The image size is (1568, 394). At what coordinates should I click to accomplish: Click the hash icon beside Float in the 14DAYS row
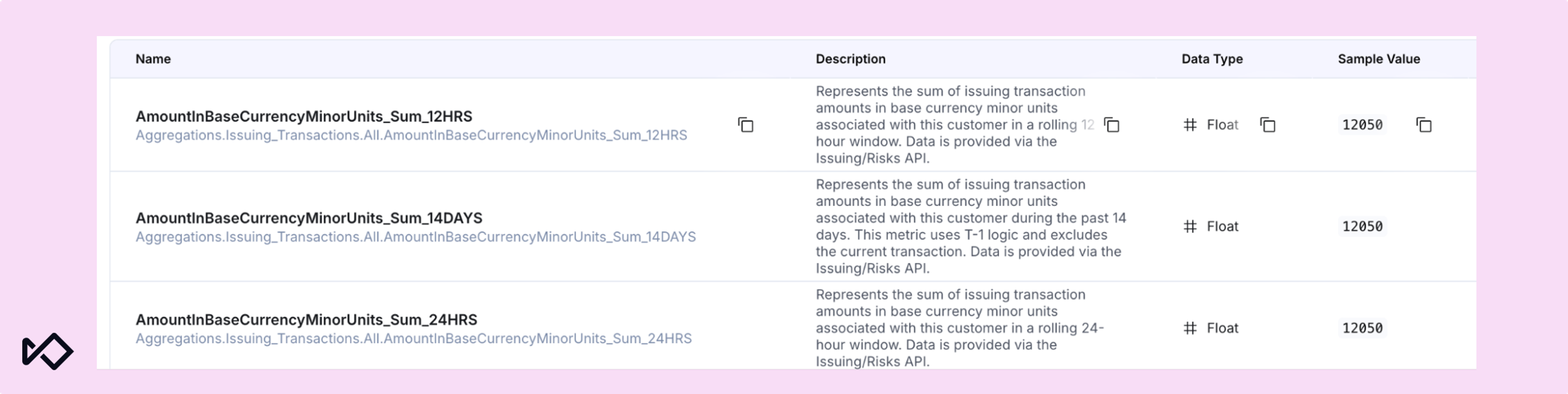pos(1190,227)
